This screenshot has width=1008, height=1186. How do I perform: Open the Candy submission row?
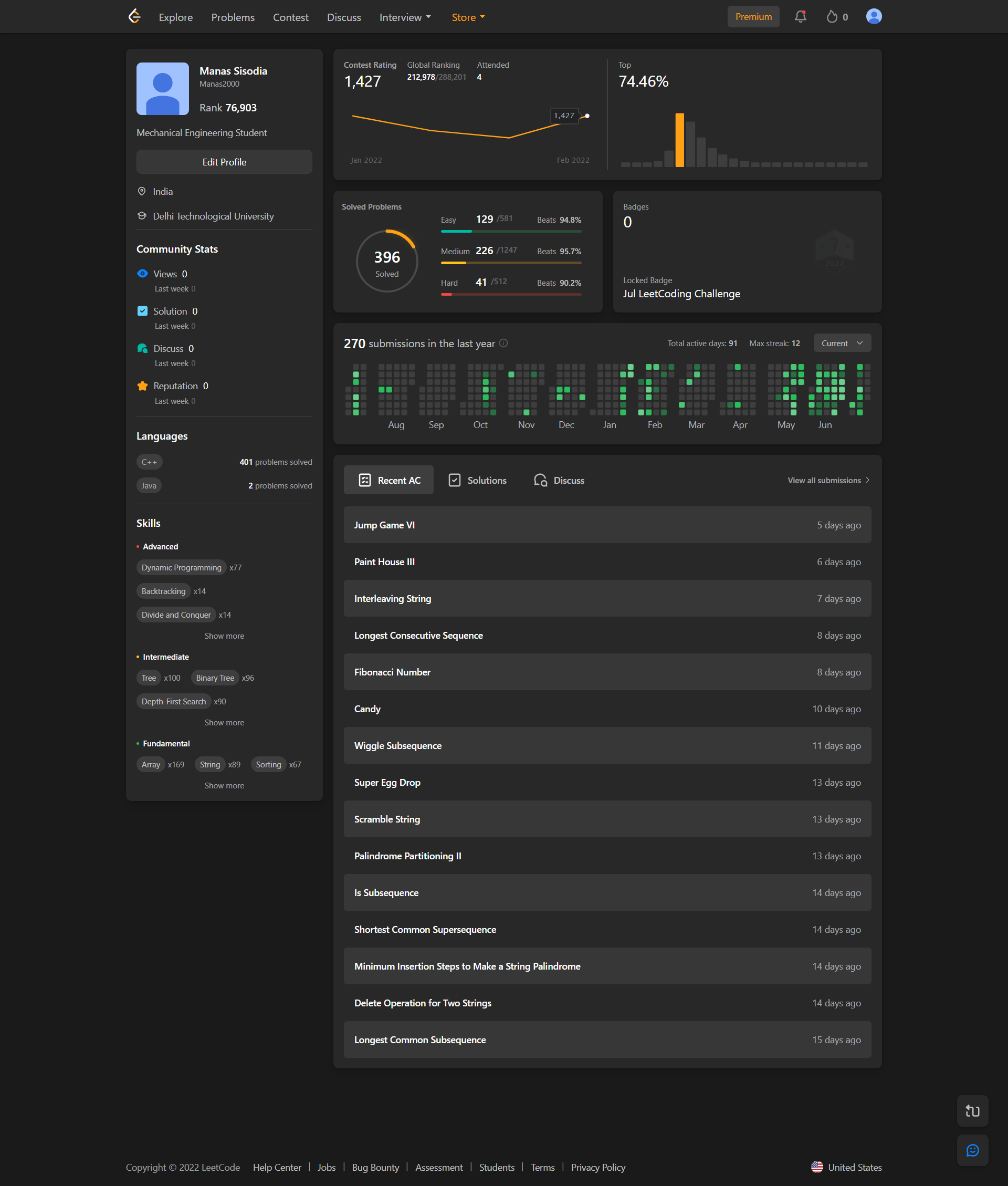pos(607,709)
